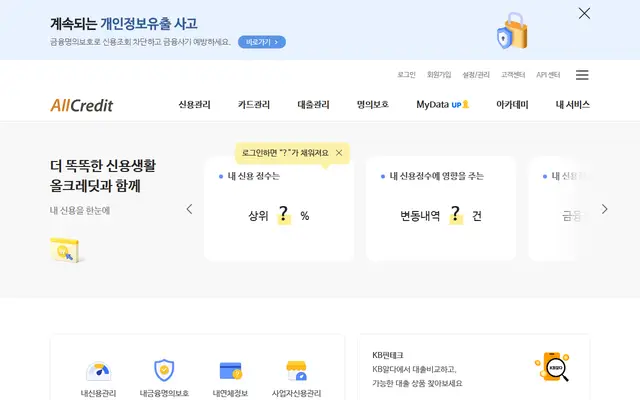
Task: Open the 카드관리 menu
Action: pyautogui.click(x=254, y=104)
